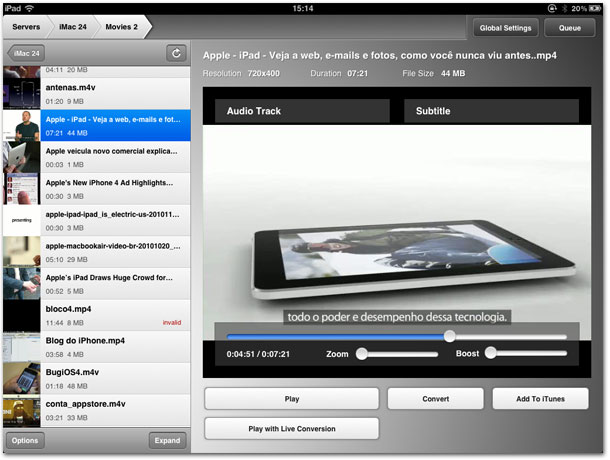Click the video playback position slider knob
This screenshot has width=610, height=460.
pyautogui.click(x=449, y=336)
